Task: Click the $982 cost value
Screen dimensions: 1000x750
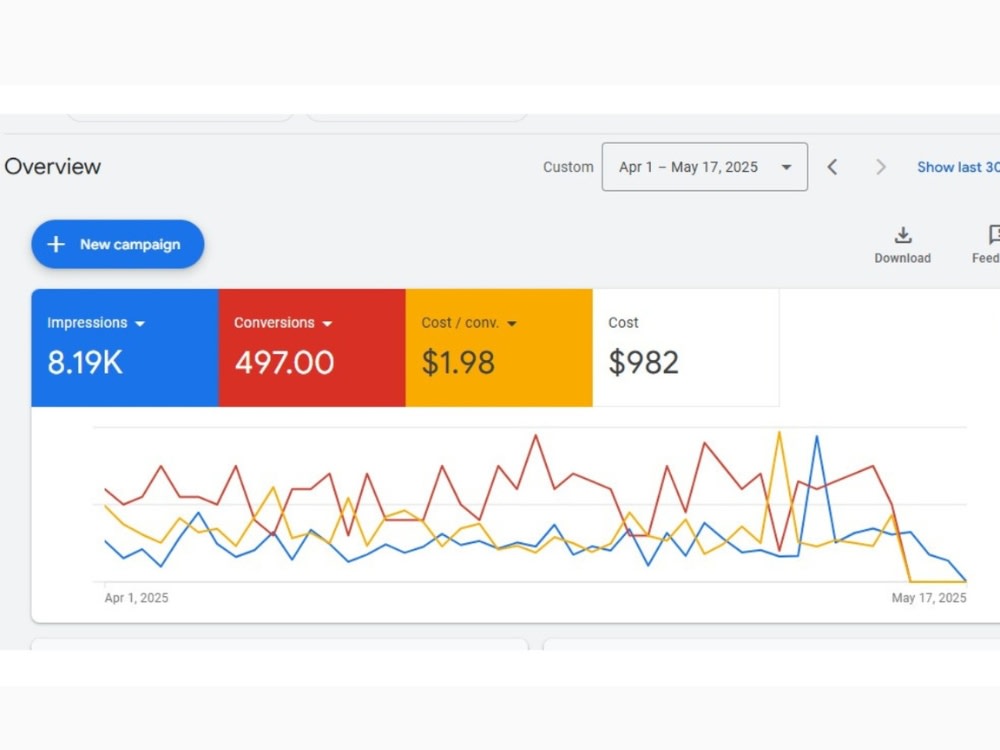Action: (x=643, y=362)
